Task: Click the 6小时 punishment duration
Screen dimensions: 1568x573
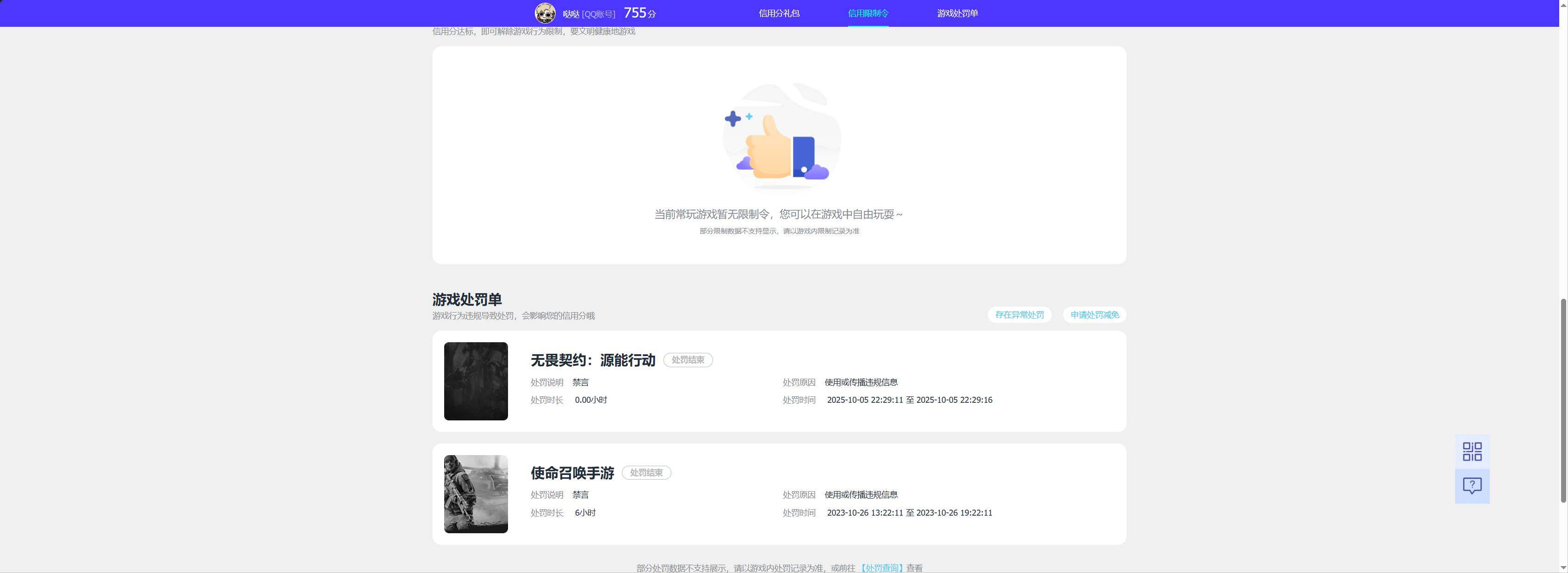Action: (585, 513)
